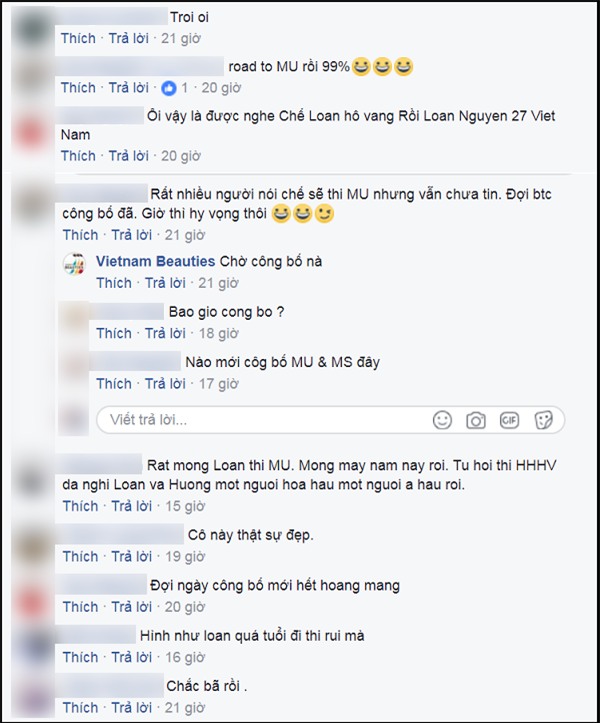
Task: Reply to the "Bao gio cong bo ?" comment
Action: pyautogui.click(x=165, y=333)
